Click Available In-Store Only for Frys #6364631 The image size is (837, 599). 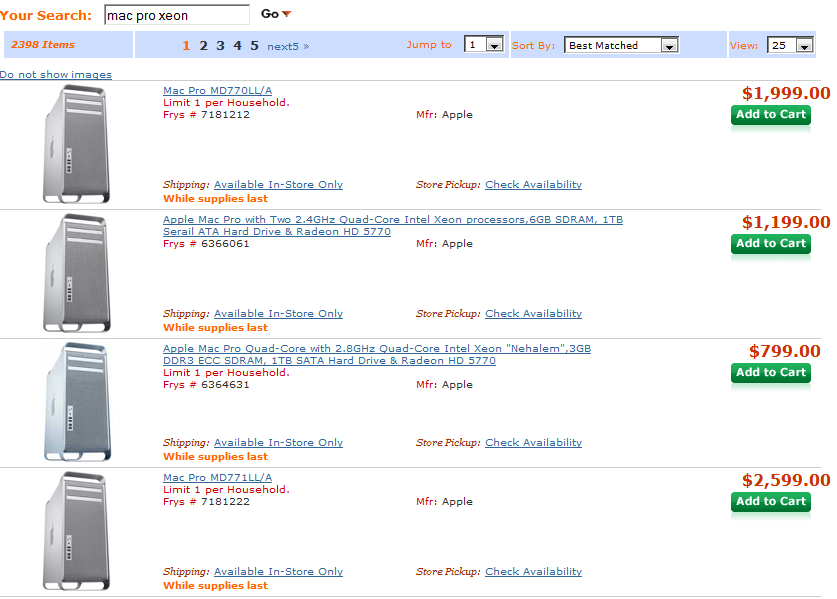pyautogui.click(x=278, y=443)
